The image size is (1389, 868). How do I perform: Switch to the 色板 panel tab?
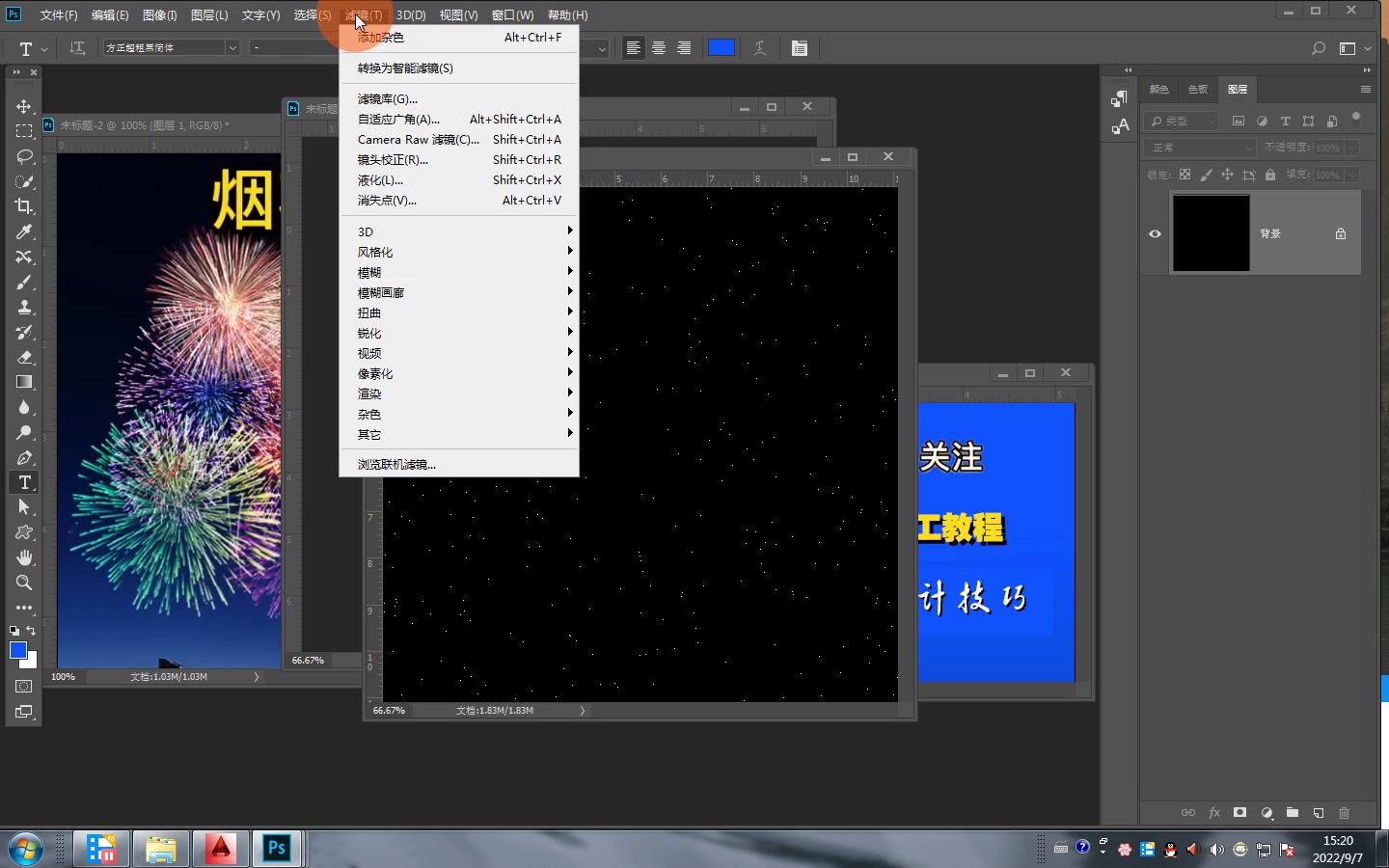[1198, 89]
